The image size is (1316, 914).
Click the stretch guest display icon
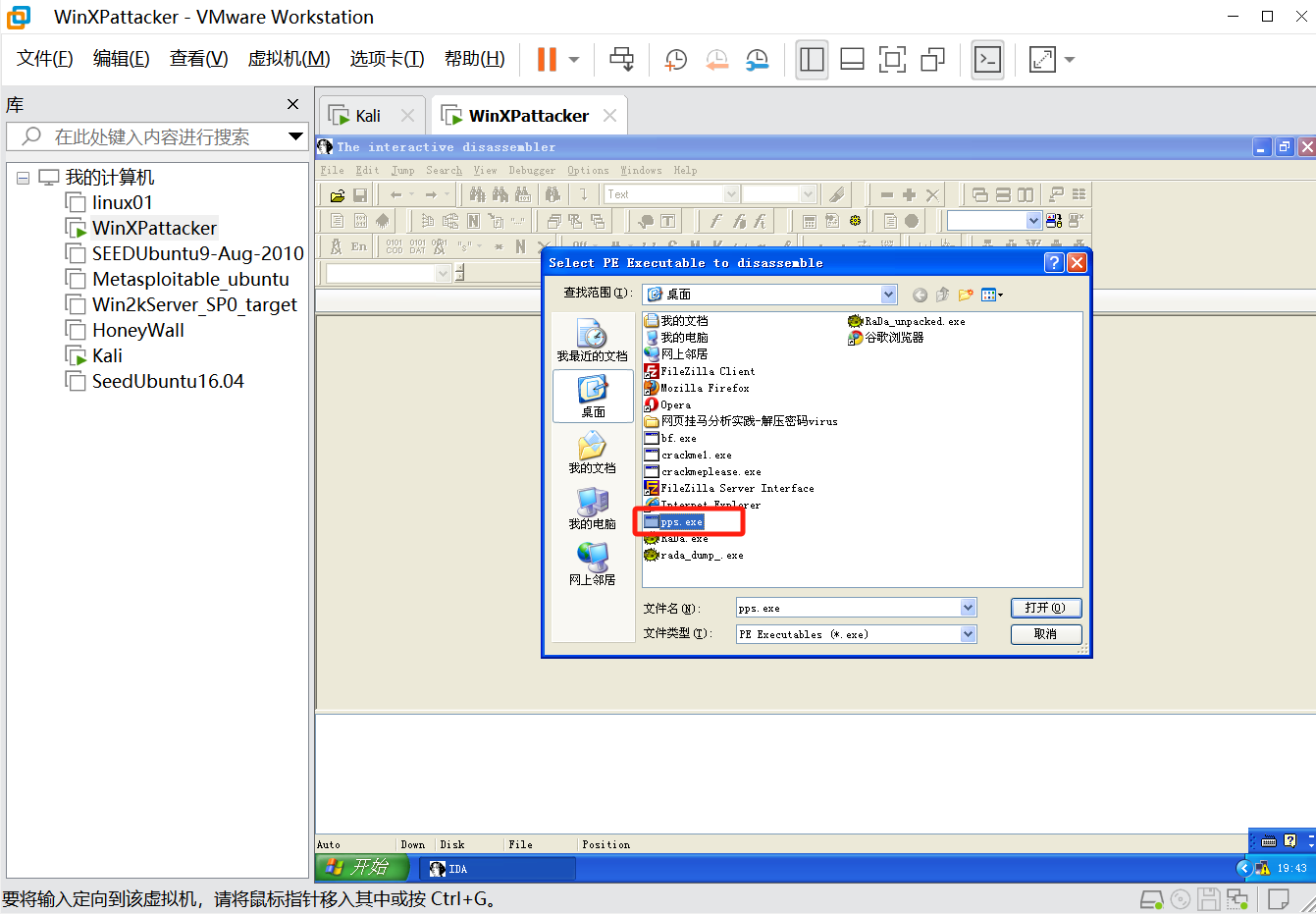[x=1042, y=60]
